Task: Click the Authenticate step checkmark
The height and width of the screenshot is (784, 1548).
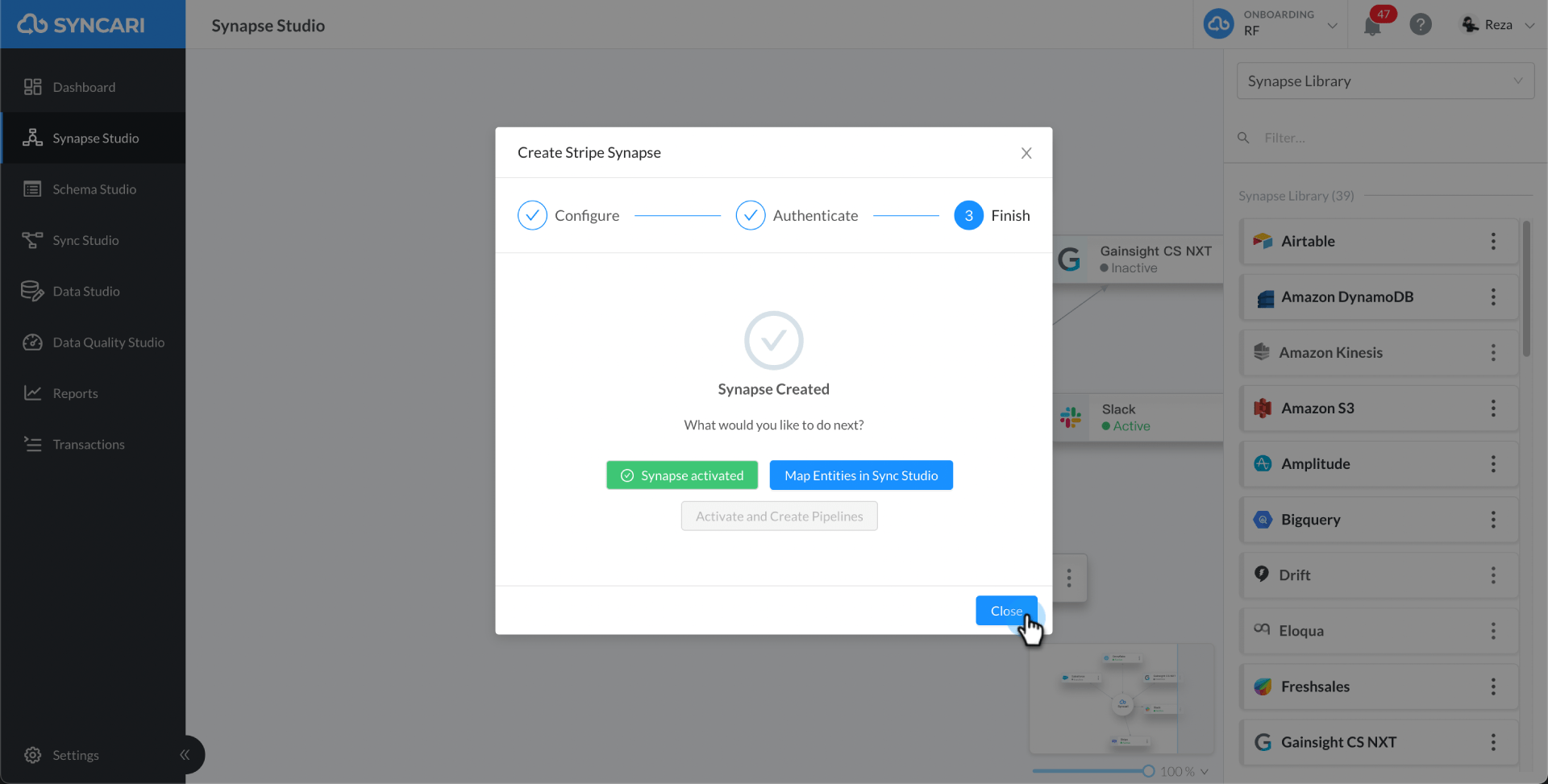Action: (751, 215)
